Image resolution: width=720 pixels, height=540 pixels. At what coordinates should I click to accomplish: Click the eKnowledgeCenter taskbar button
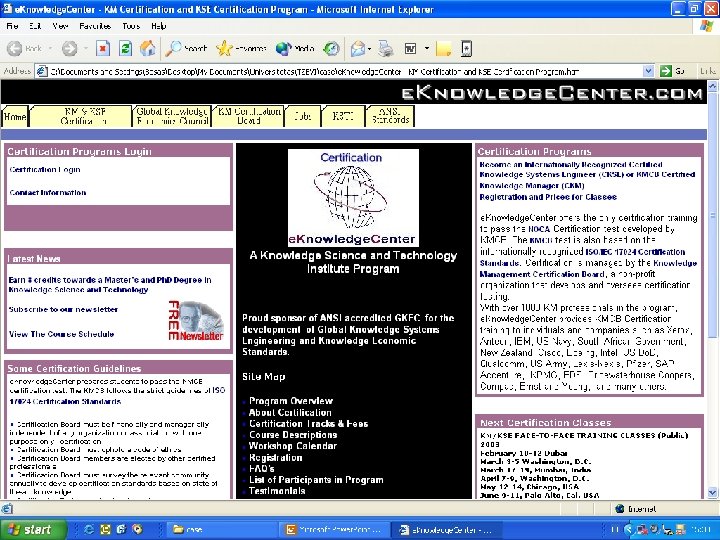click(447, 529)
